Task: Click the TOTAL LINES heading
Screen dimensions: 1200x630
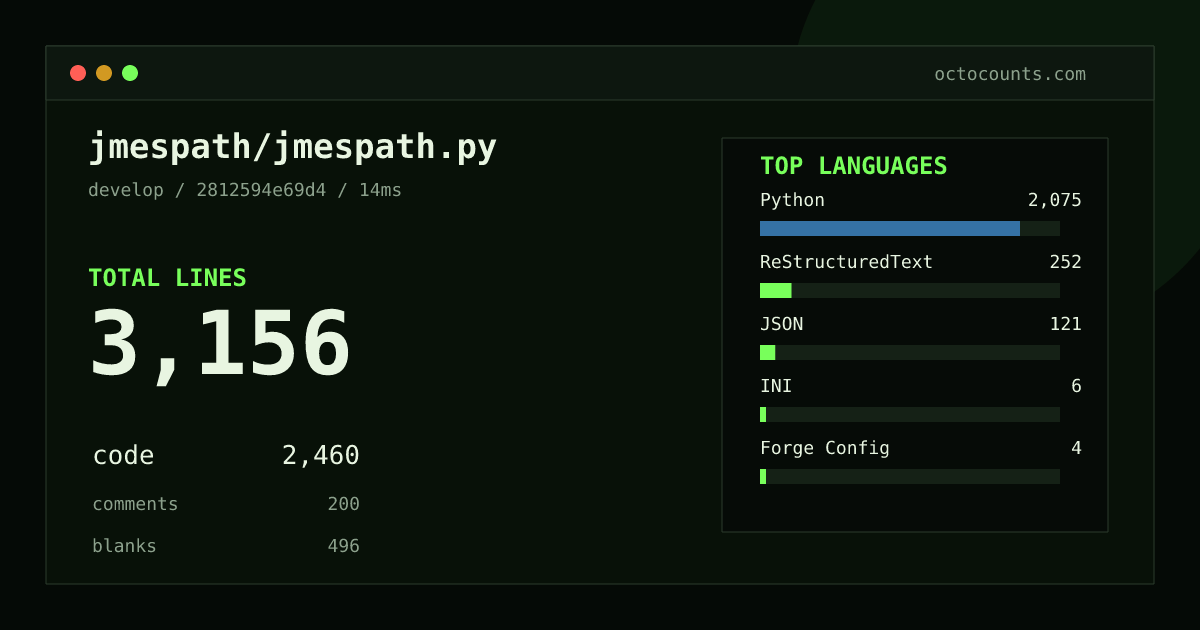Action: [167, 278]
